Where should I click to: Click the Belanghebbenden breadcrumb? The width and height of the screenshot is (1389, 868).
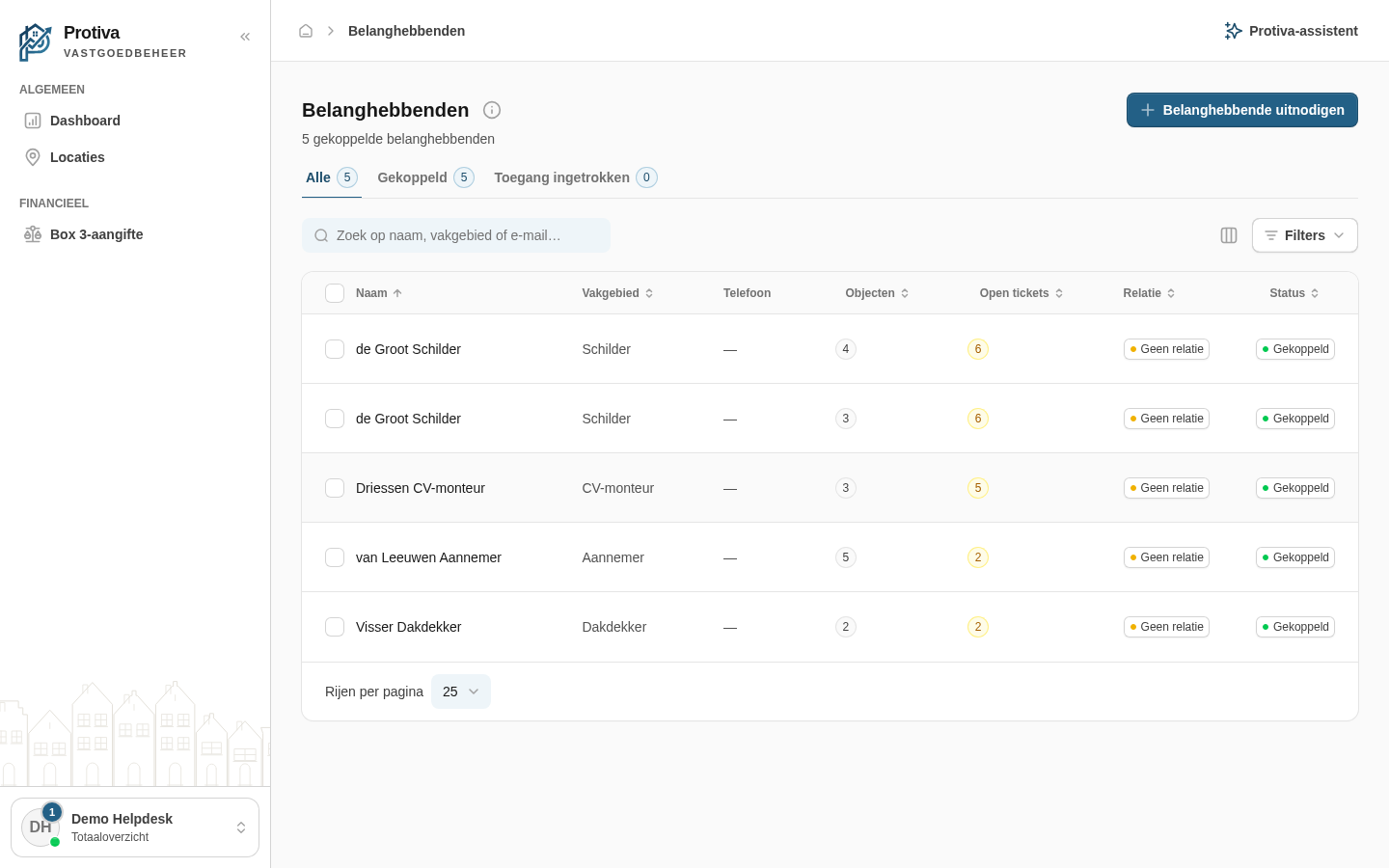click(406, 31)
